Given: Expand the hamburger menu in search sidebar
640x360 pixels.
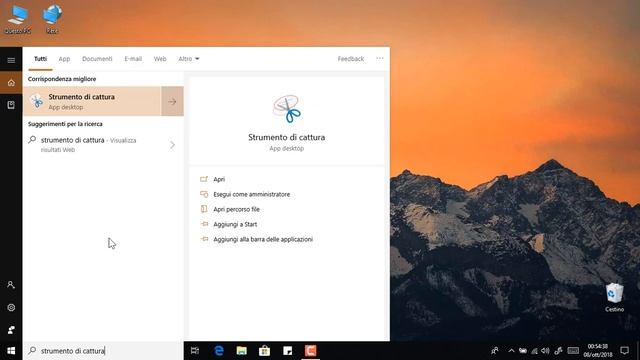Looking at the screenshot, I should [11, 60].
